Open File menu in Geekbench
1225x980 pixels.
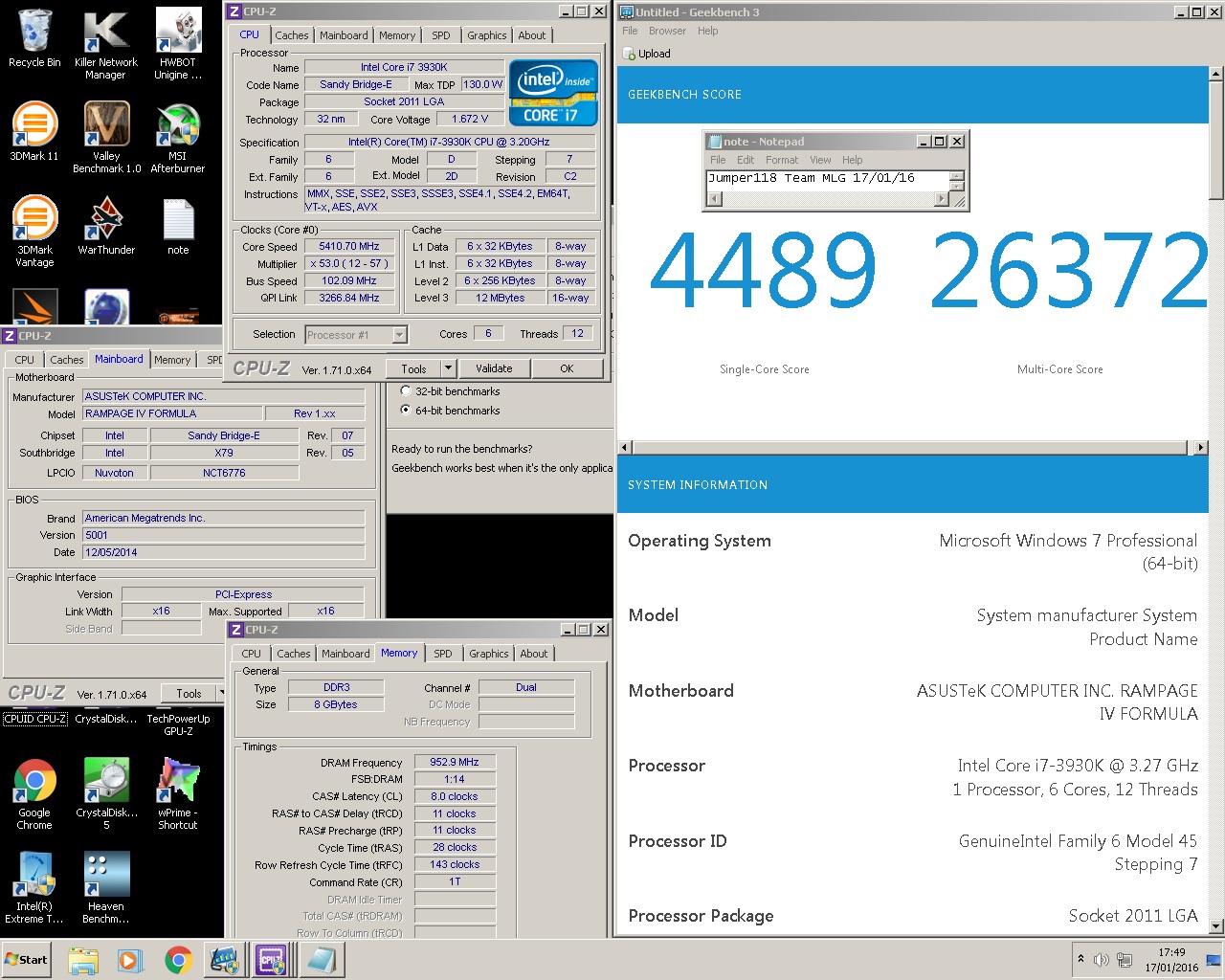coord(630,31)
